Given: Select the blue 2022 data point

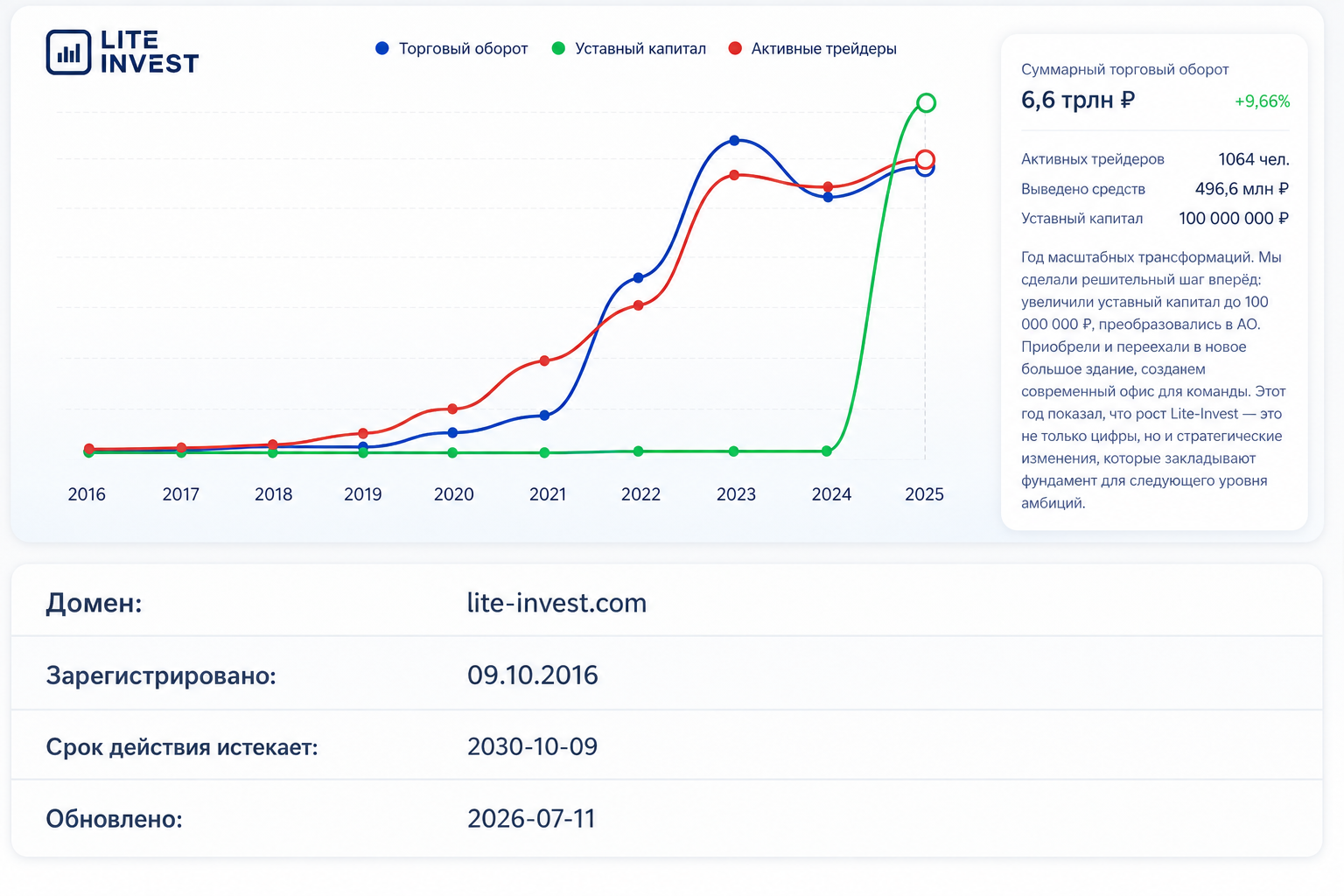Looking at the screenshot, I should [638, 277].
